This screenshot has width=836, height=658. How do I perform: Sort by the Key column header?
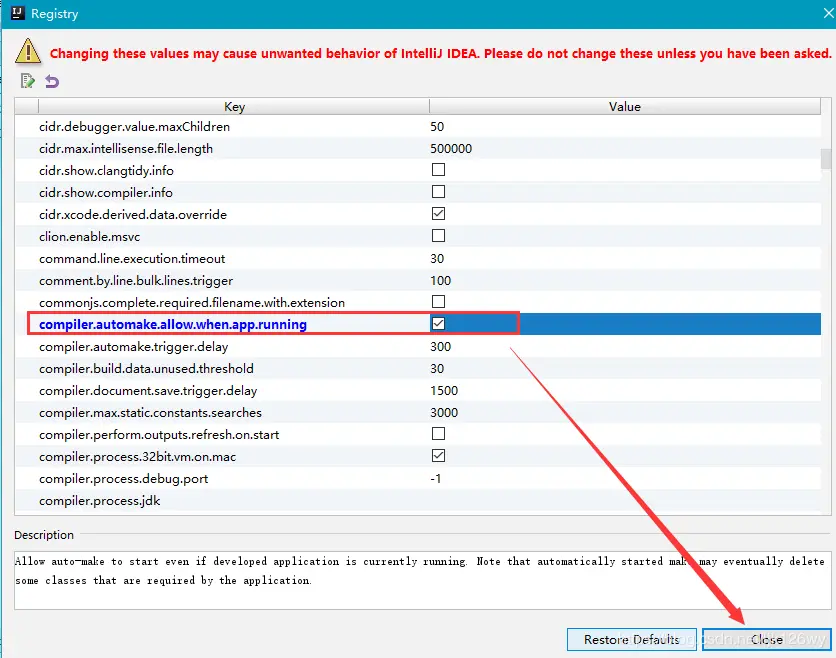(x=234, y=107)
